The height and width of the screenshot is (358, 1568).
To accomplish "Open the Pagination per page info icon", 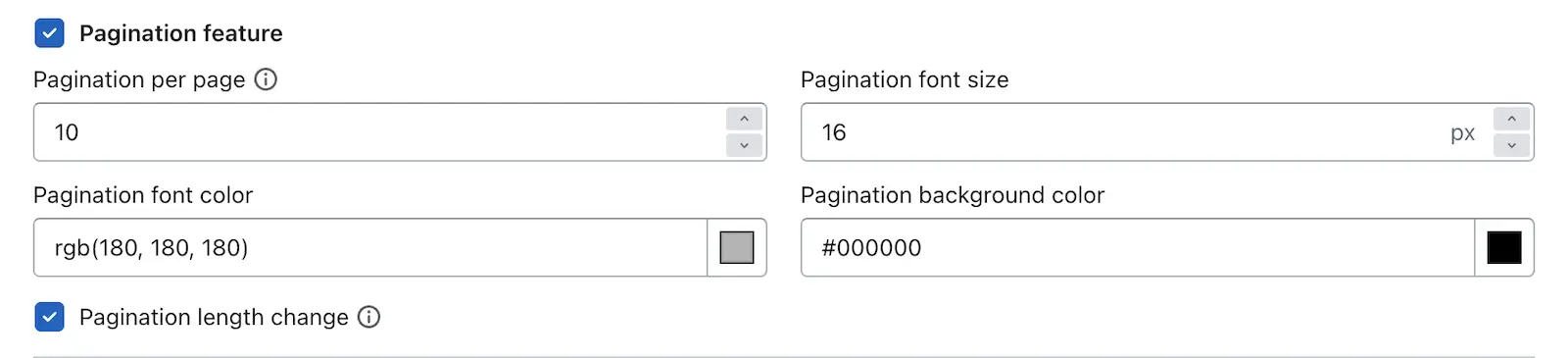I will [x=266, y=79].
